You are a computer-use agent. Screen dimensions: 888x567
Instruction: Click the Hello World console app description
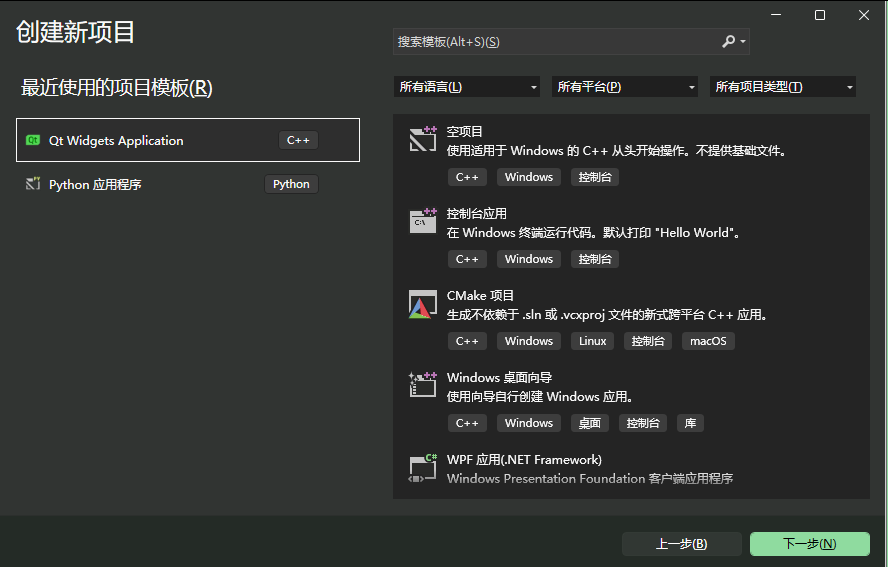[x=594, y=233]
